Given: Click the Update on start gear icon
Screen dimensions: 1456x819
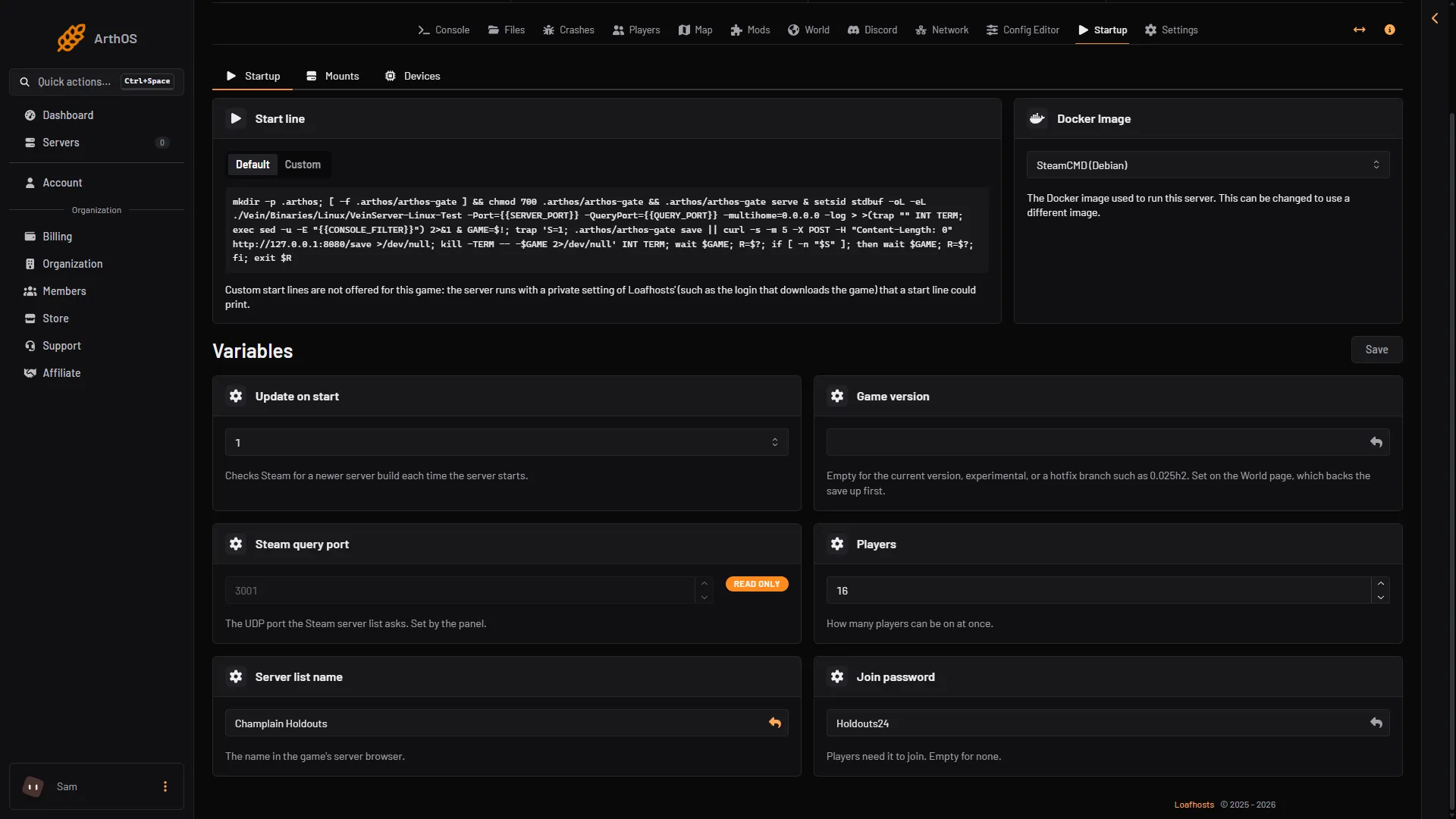Looking at the screenshot, I should click(x=236, y=396).
